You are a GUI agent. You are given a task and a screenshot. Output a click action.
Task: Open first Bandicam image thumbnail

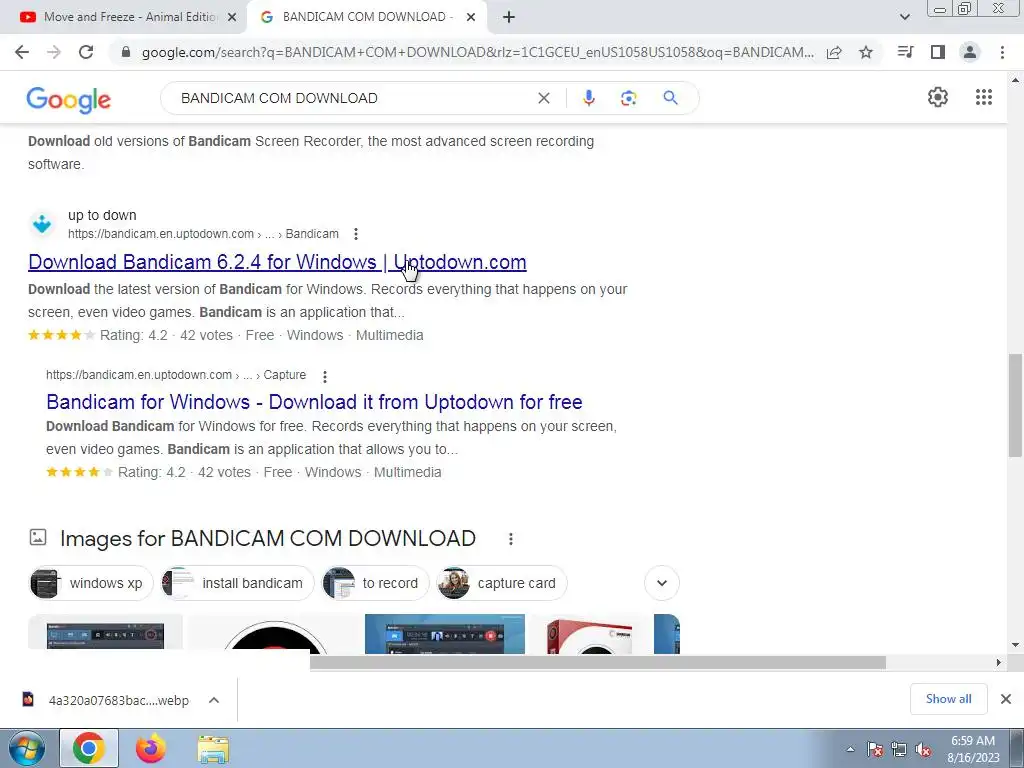click(x=105, y=633)
